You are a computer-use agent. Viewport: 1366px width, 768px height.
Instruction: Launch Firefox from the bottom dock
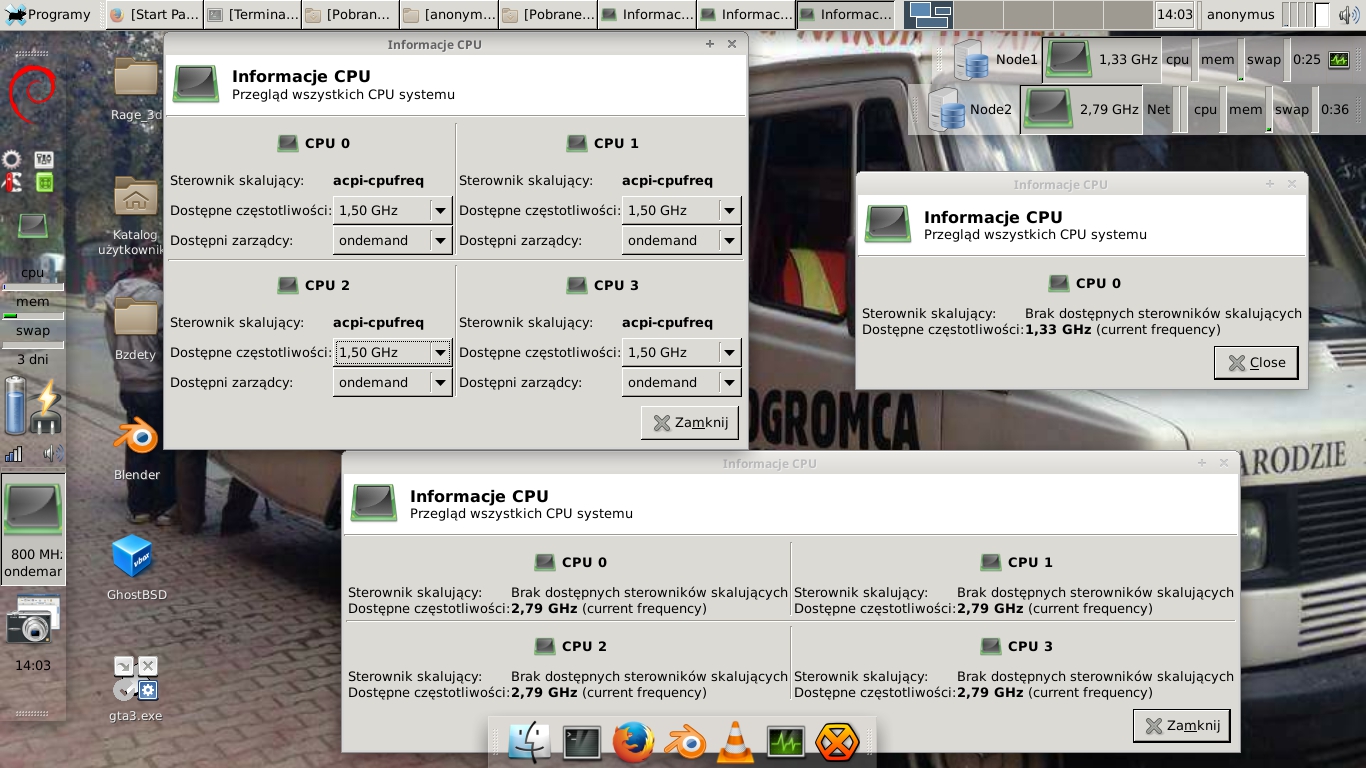pos(633,743)
